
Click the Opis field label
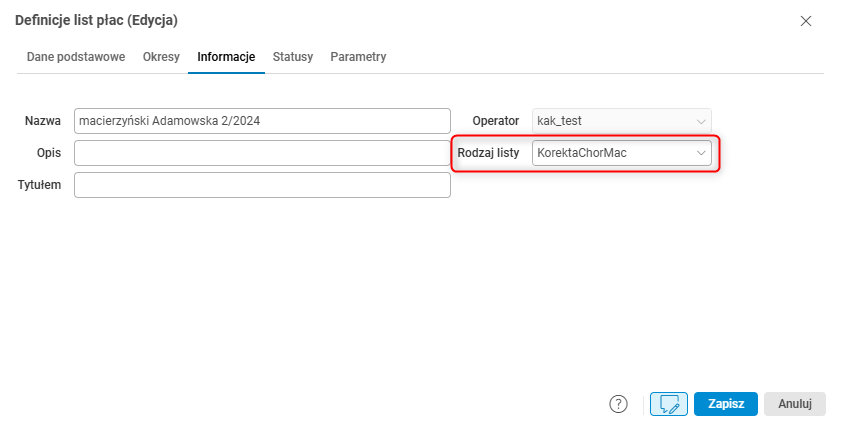click(48, 153)
